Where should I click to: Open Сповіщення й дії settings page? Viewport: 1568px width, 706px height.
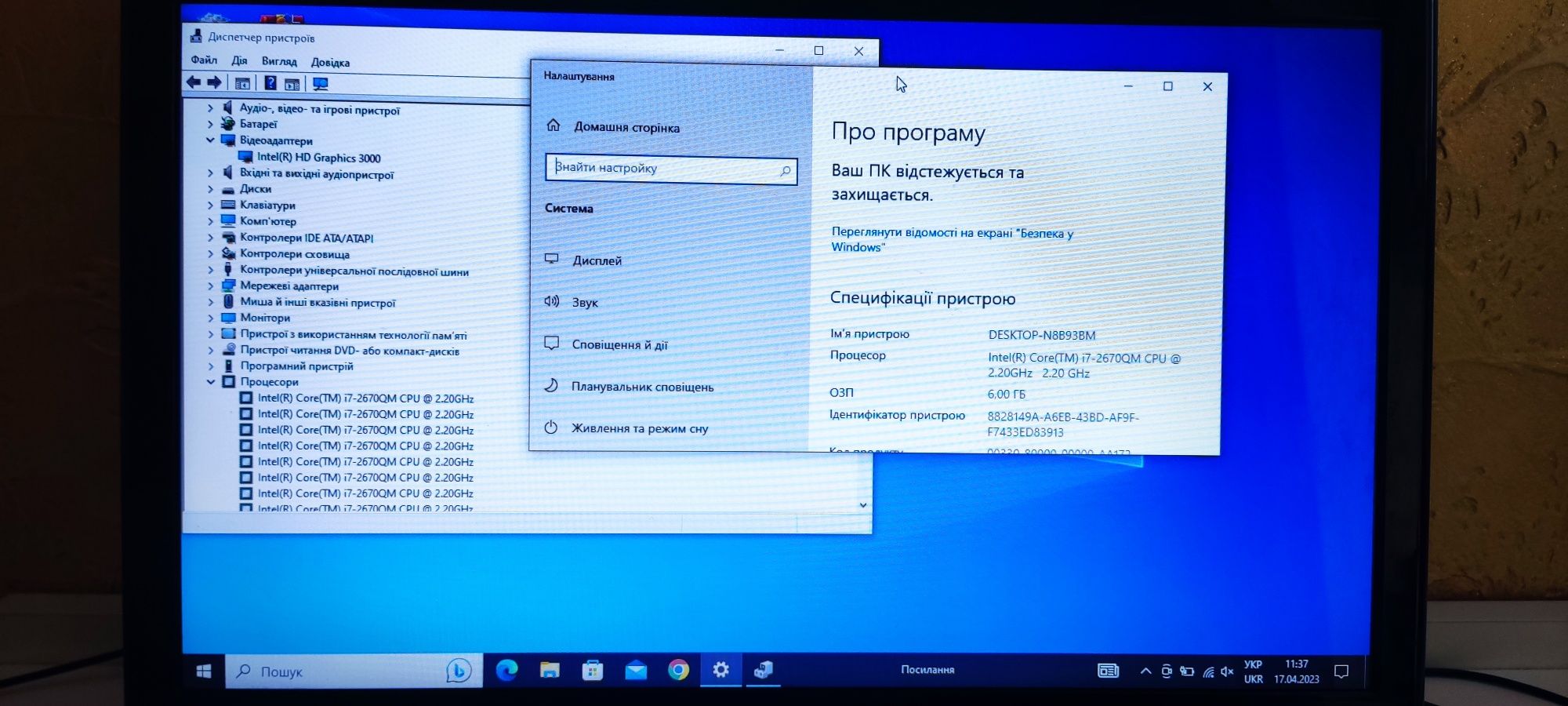(619, 344)
